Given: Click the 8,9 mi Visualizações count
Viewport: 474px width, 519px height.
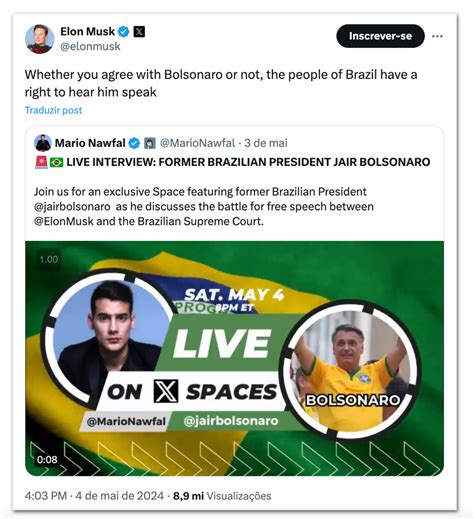Looking at the screenshot, I should [222, 496].
